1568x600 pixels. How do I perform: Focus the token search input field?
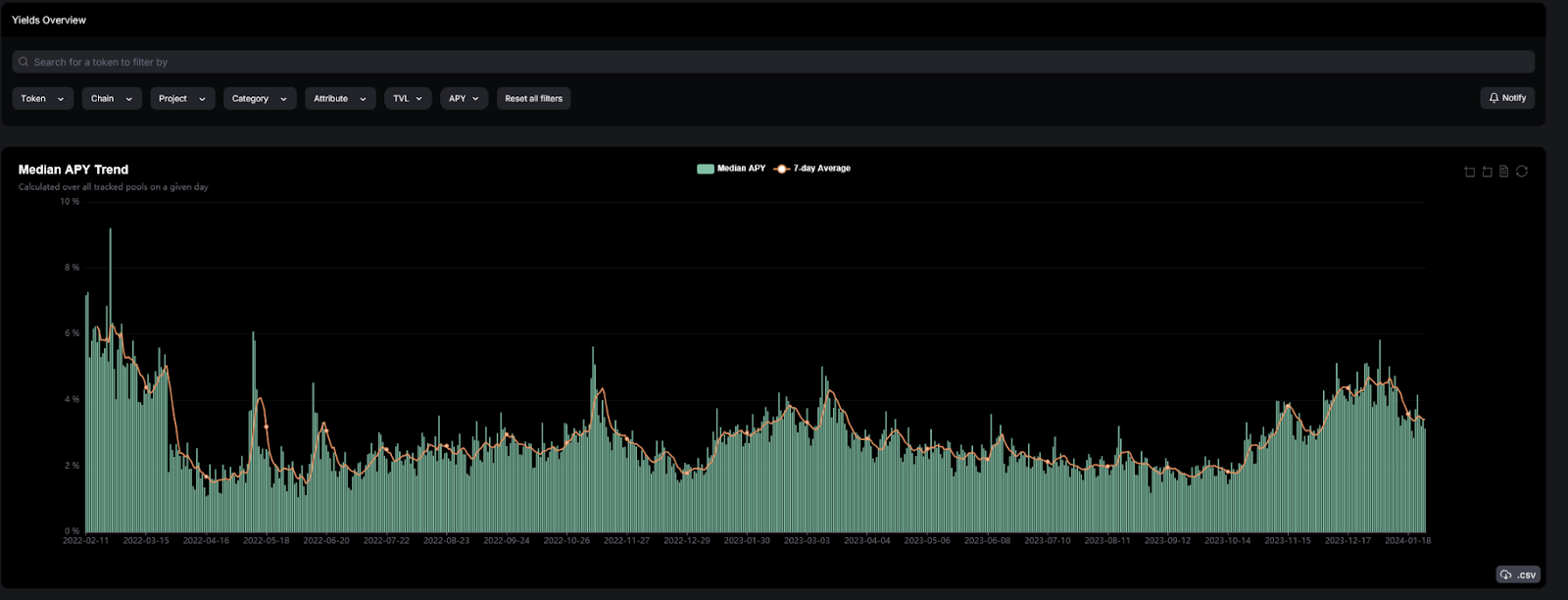point(773,62)
